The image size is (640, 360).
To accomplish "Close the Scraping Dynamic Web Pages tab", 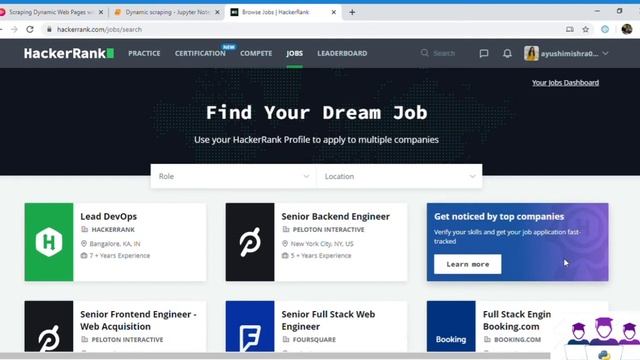I will coord(101,12).
